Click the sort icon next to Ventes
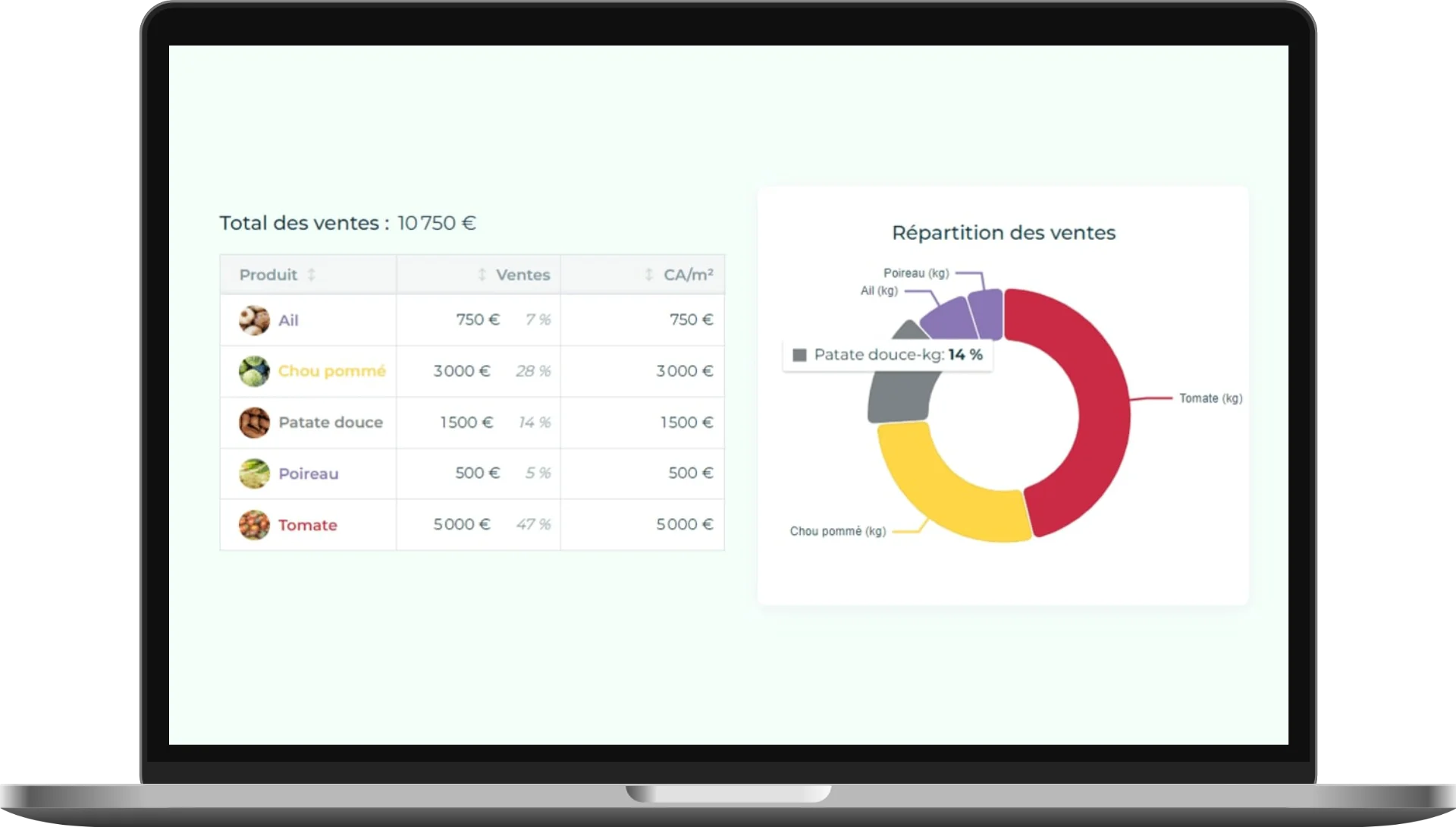Viewport: 1456px width, 827px height. click(482, 275)
